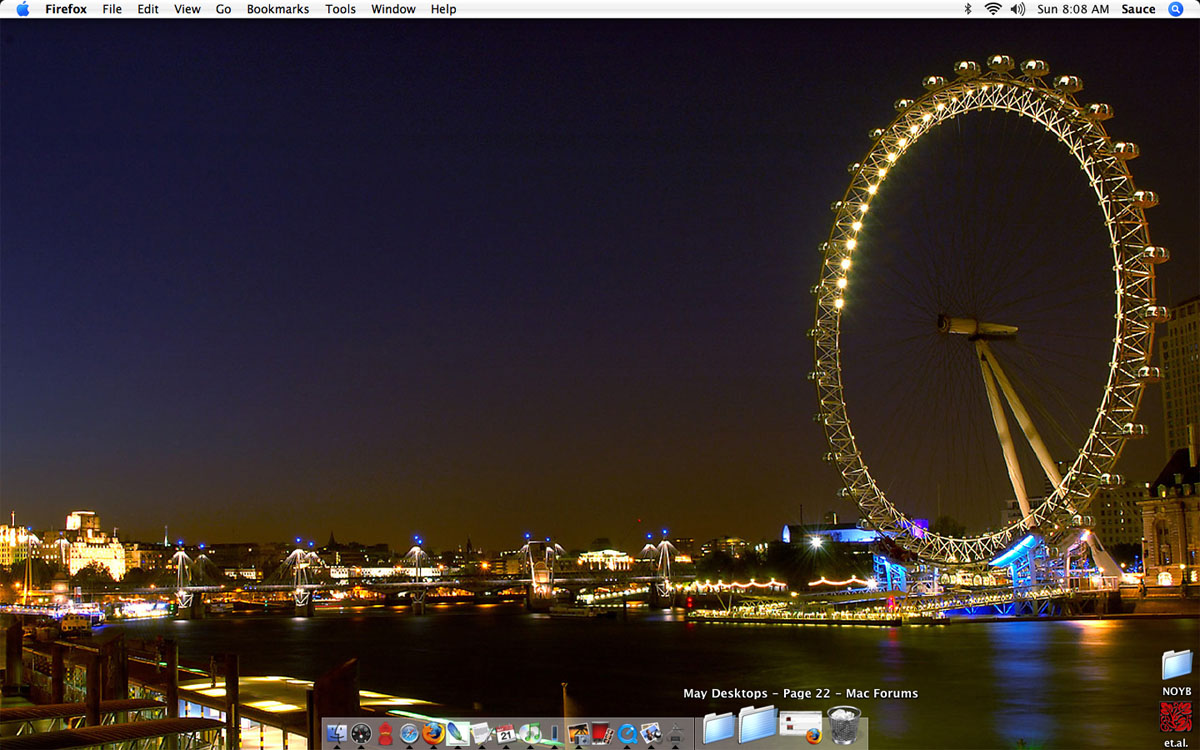Restore minimized Mac Forums window from dock
Viewport: 1200px width, 750px height.
[x=800, y=727]
